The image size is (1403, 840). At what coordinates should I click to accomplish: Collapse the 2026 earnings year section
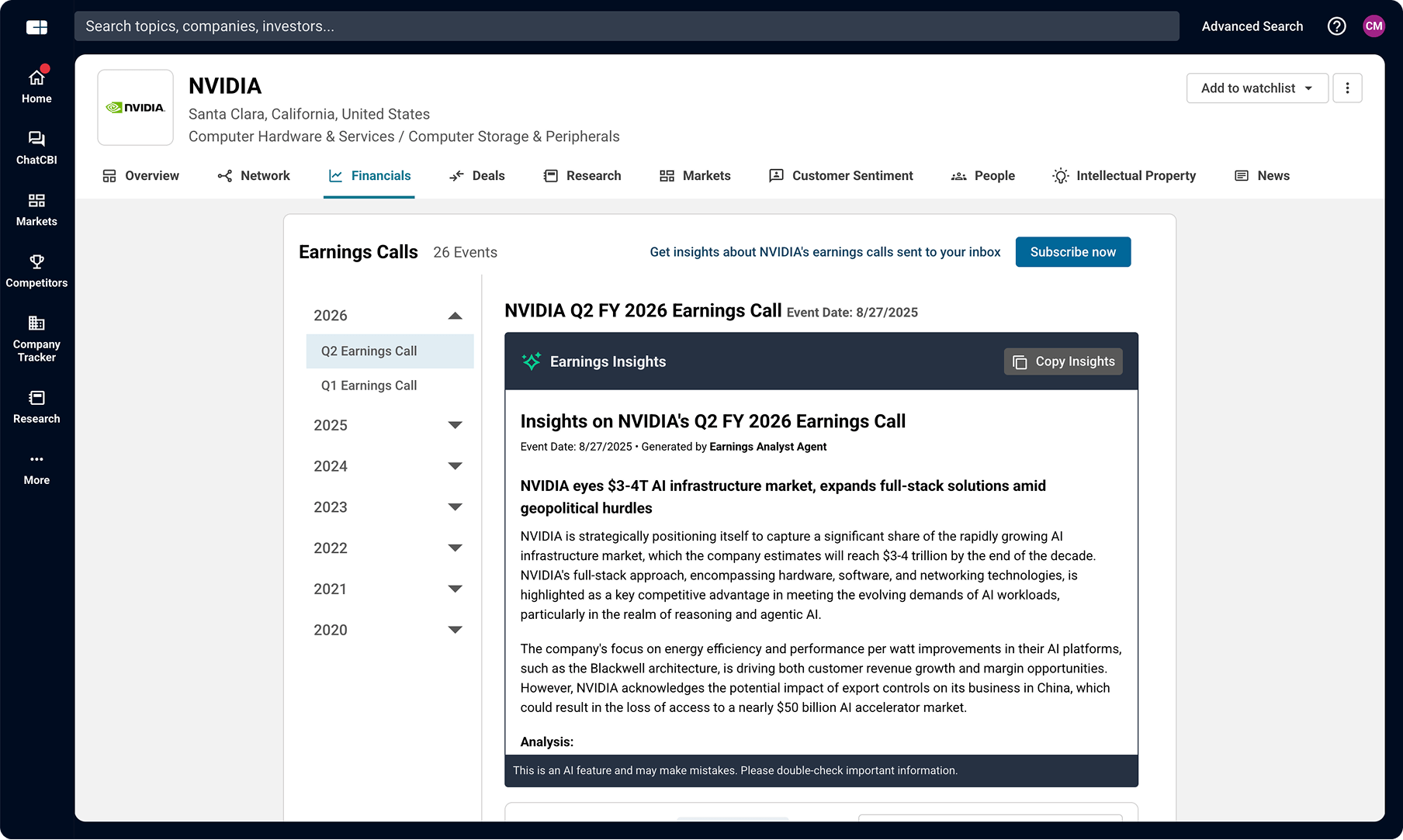(x=455, y=316)
